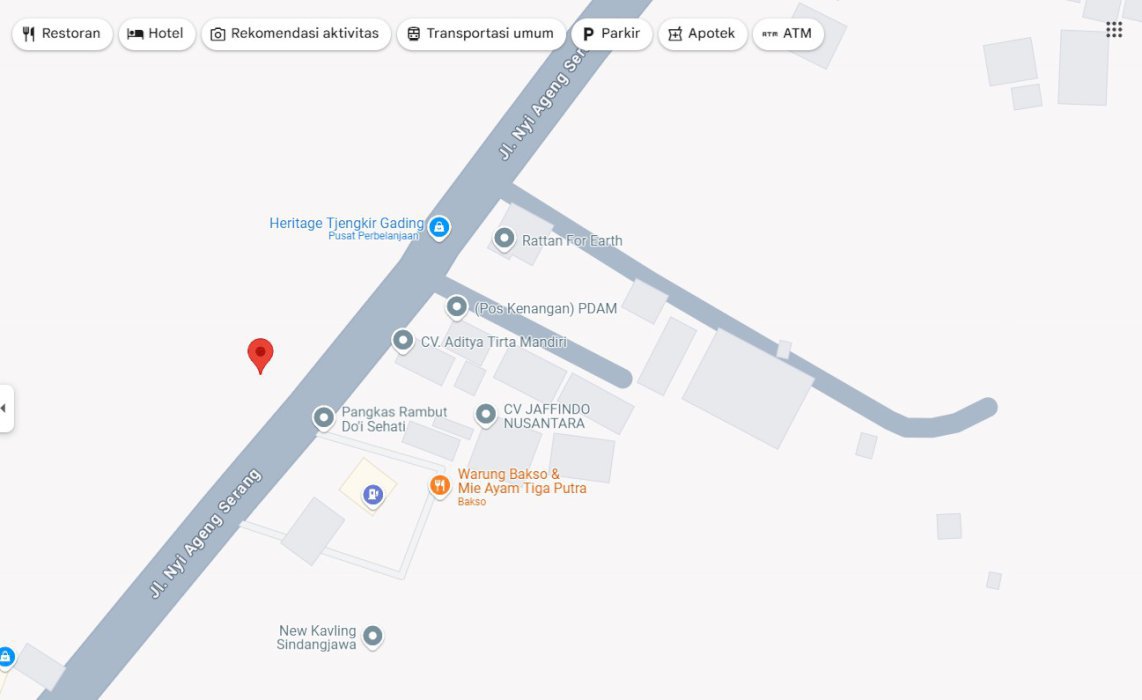Show nearby ATM locations
This screenshot has width=1142, height=700.
click(788, 34)
